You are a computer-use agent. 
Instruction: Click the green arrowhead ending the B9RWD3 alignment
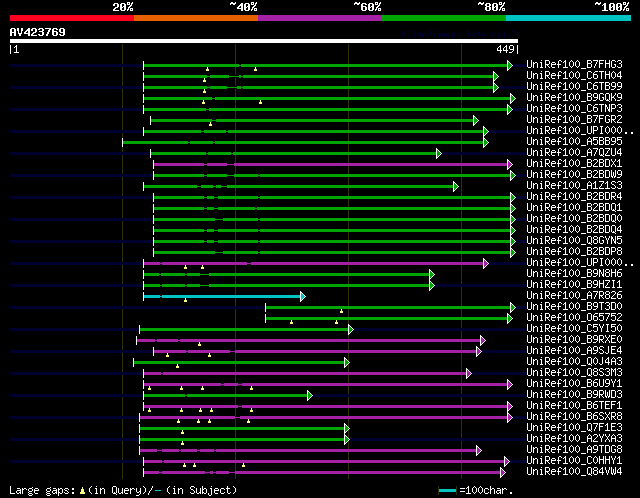pyautogui.click(x=310, y=396)
